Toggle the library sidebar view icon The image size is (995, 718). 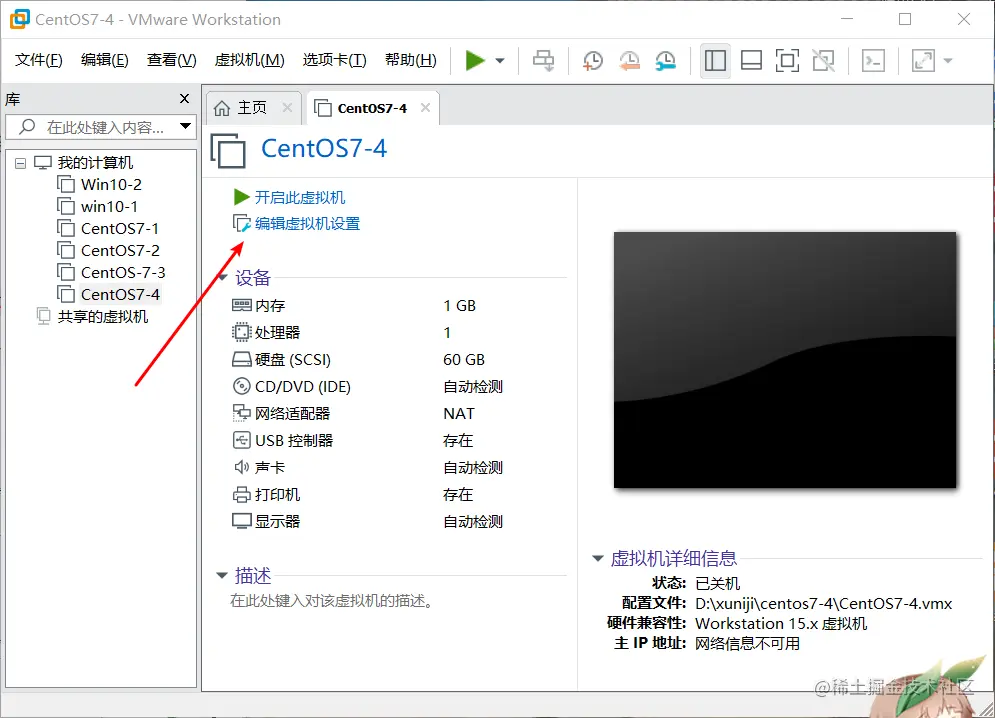coord(715,61)
